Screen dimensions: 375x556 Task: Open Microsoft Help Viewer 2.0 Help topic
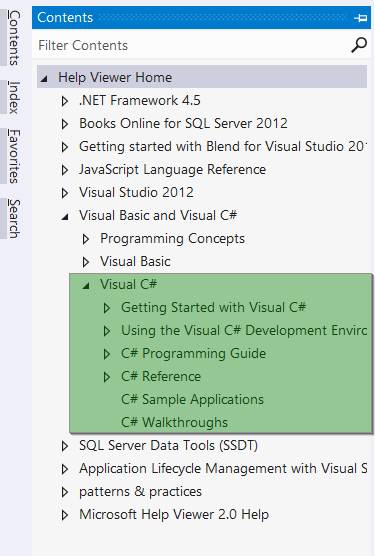tap(174, 515)
